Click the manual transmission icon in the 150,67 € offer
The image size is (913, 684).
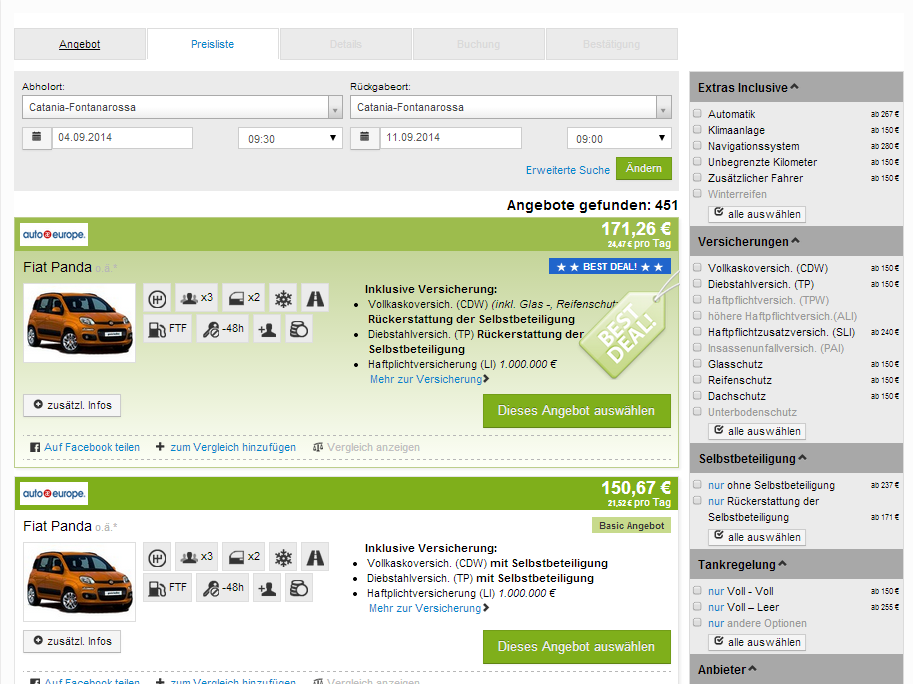(x=157, y=558)
